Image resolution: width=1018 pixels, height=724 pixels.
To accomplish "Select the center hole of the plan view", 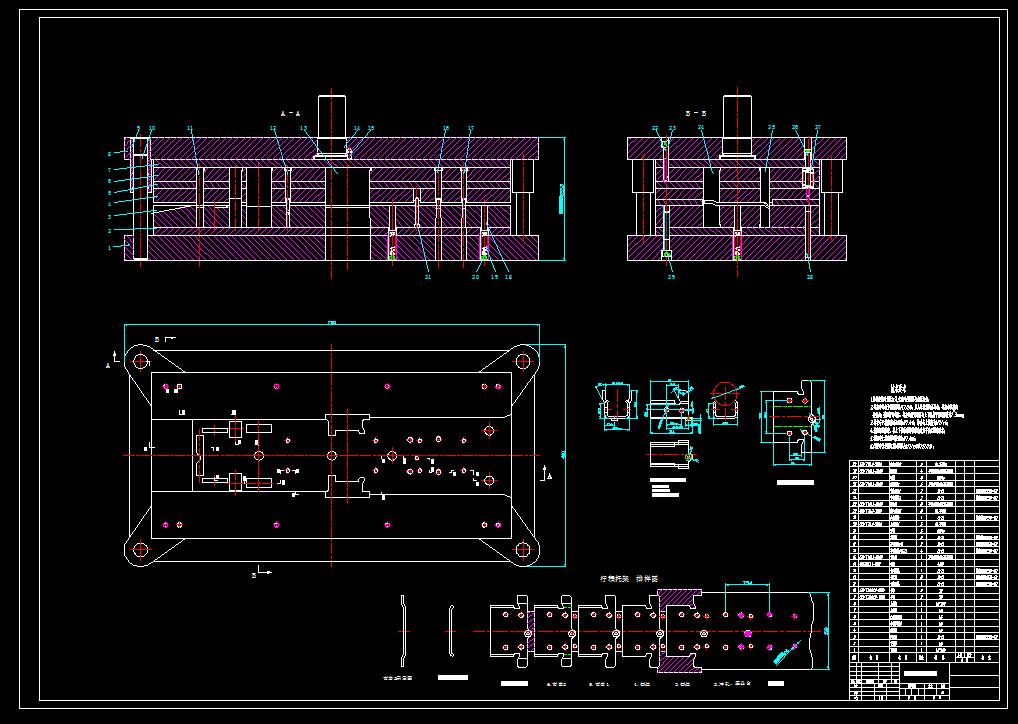I will (332, 455).
